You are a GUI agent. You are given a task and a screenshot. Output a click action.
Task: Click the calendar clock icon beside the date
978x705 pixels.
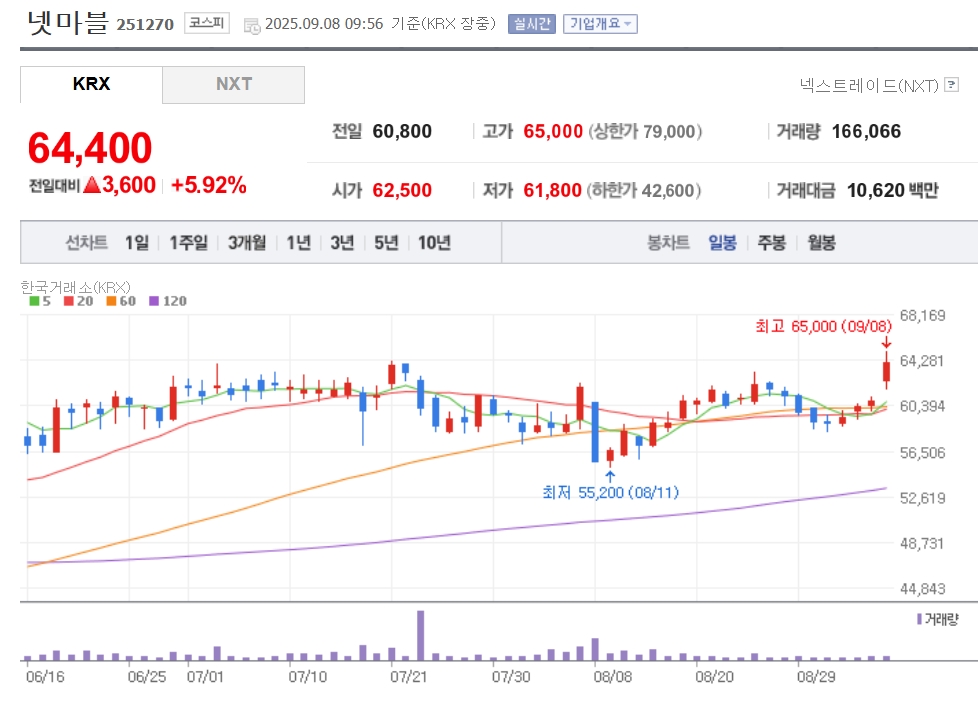click(x=252, y=26)
